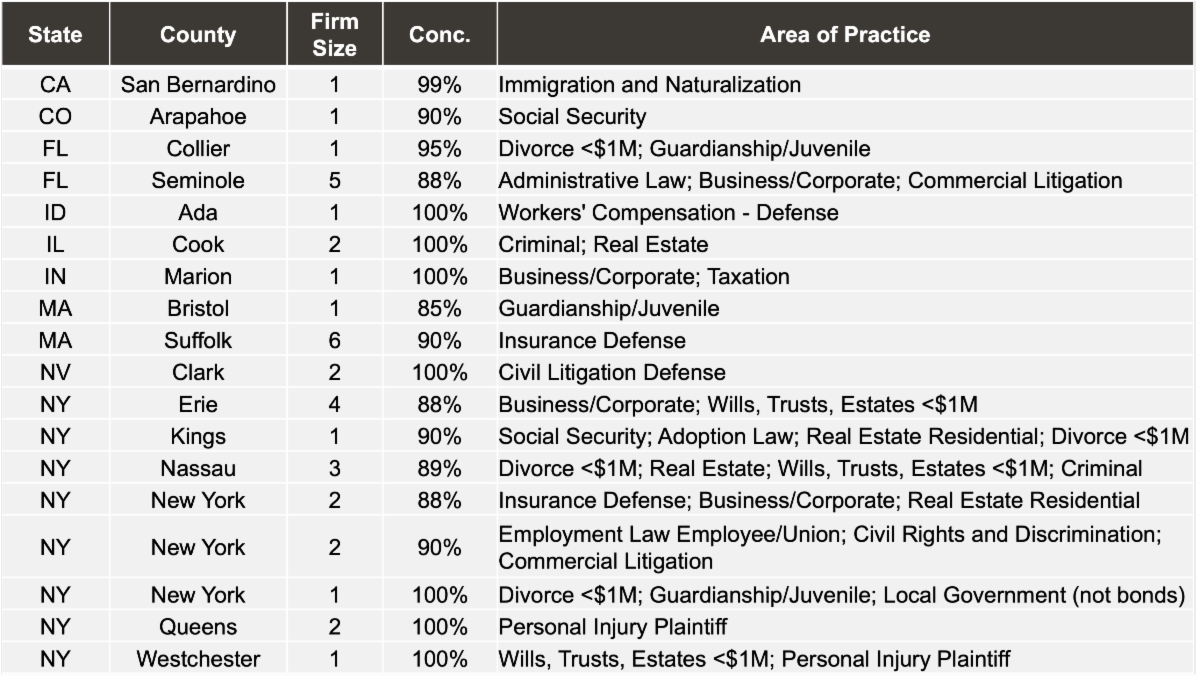Select the Seminole county cell

tap(198, 181)
